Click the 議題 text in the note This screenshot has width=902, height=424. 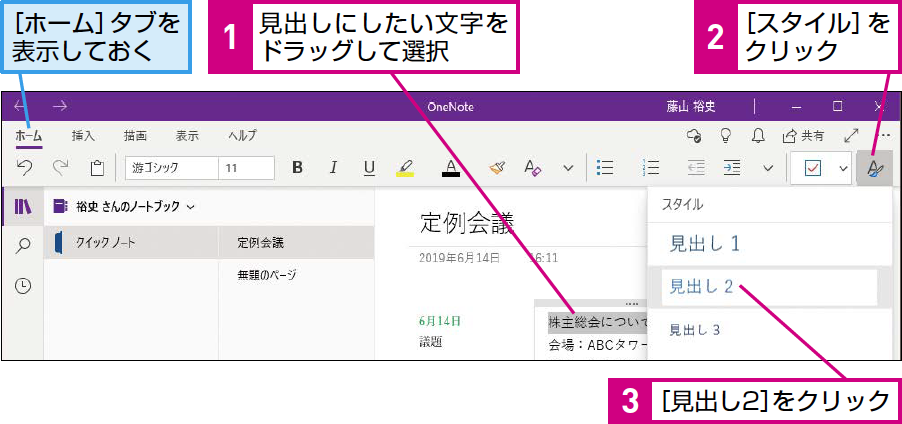click(430, 342)
